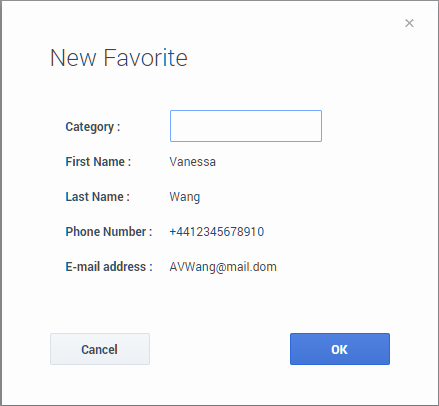The height and width of the screenshot is (406, 439).
Task: Close the New Favorite dialog with X
Action: (409, 23)
